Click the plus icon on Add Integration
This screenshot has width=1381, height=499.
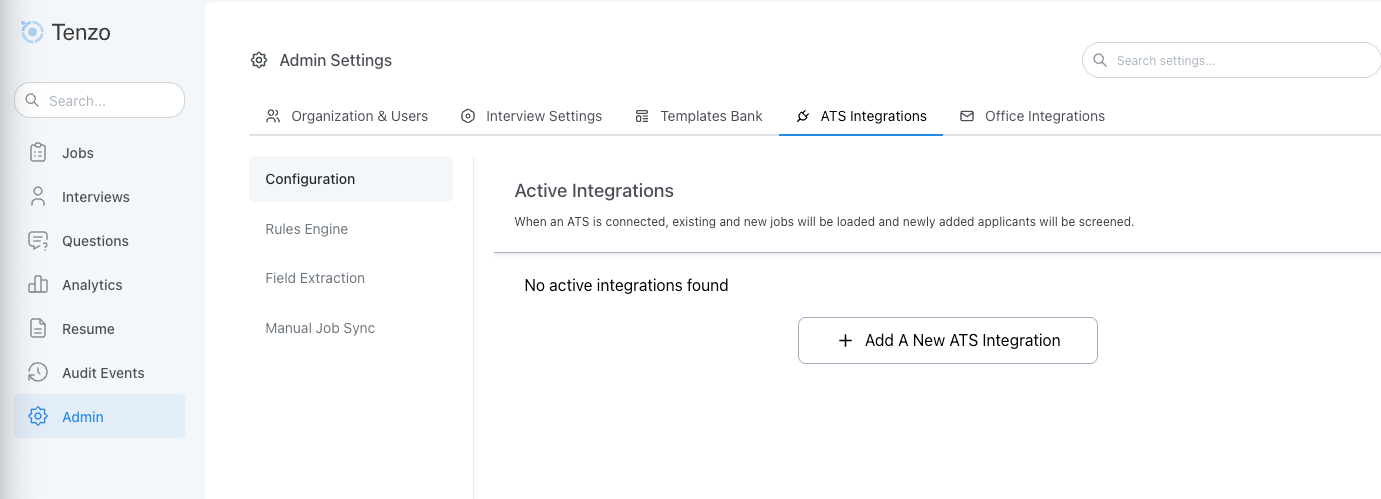coord(845,340)
